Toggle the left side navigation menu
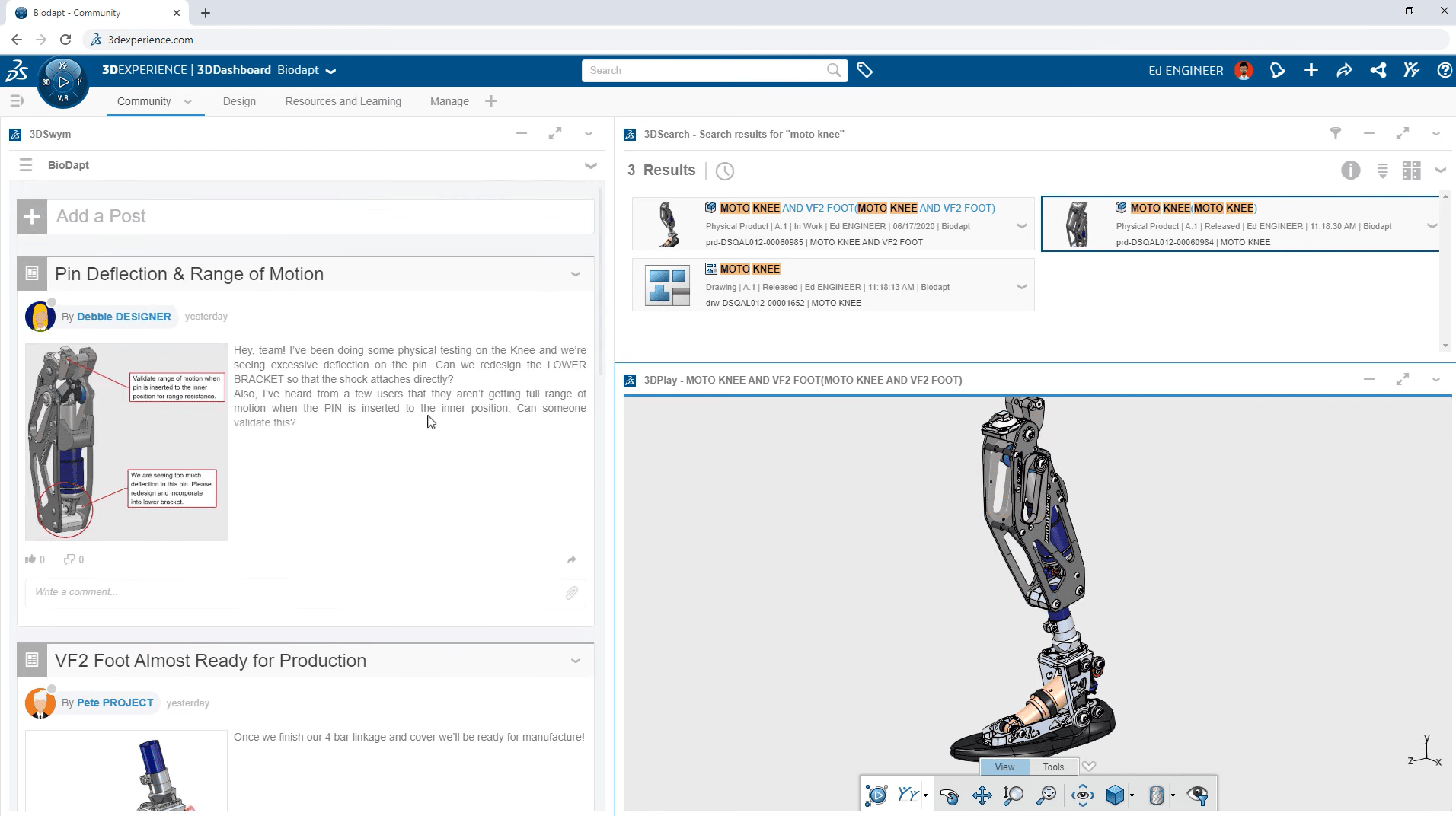The width and height of the screenshot is (1456, 816). point(17,100)
